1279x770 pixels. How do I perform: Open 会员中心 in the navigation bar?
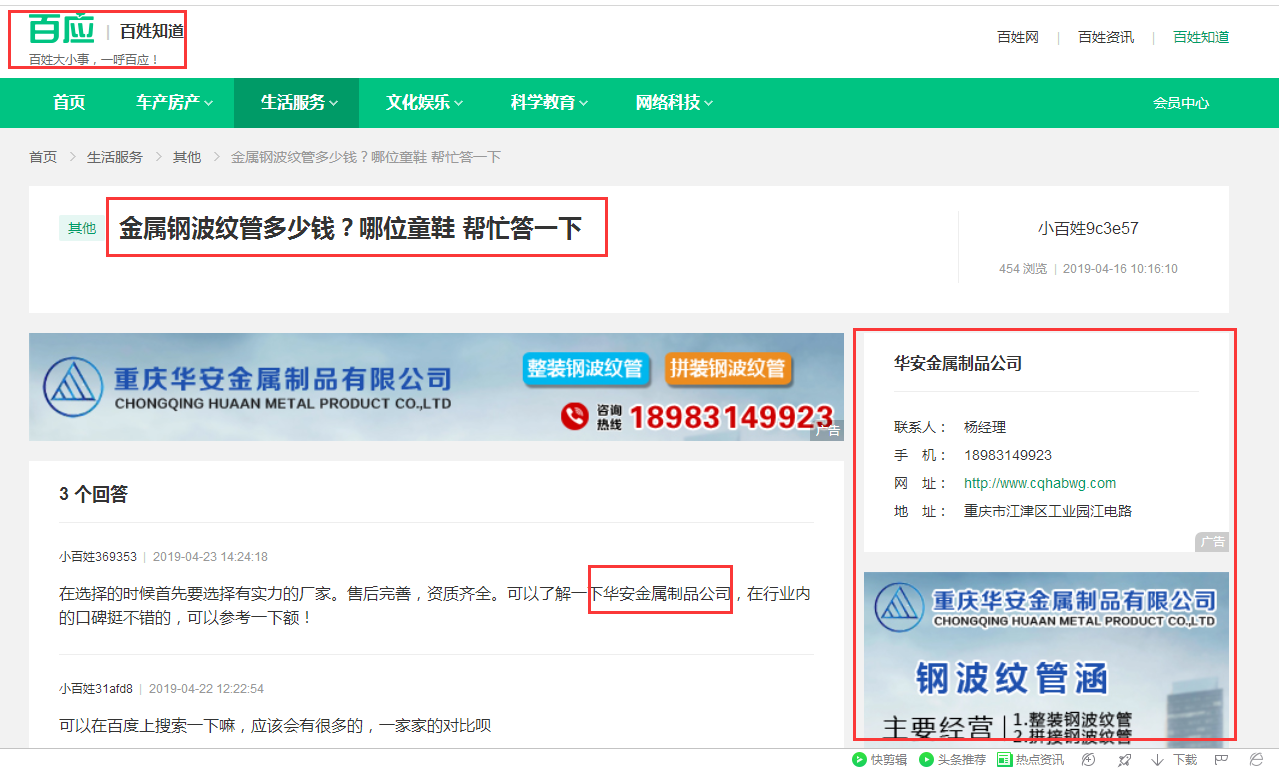click(1181, 102)
